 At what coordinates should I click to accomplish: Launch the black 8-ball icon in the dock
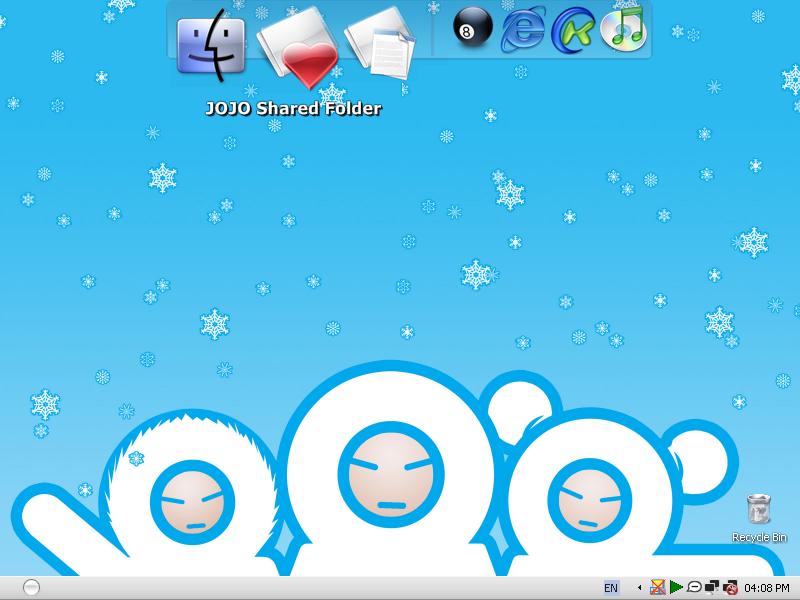472,27
